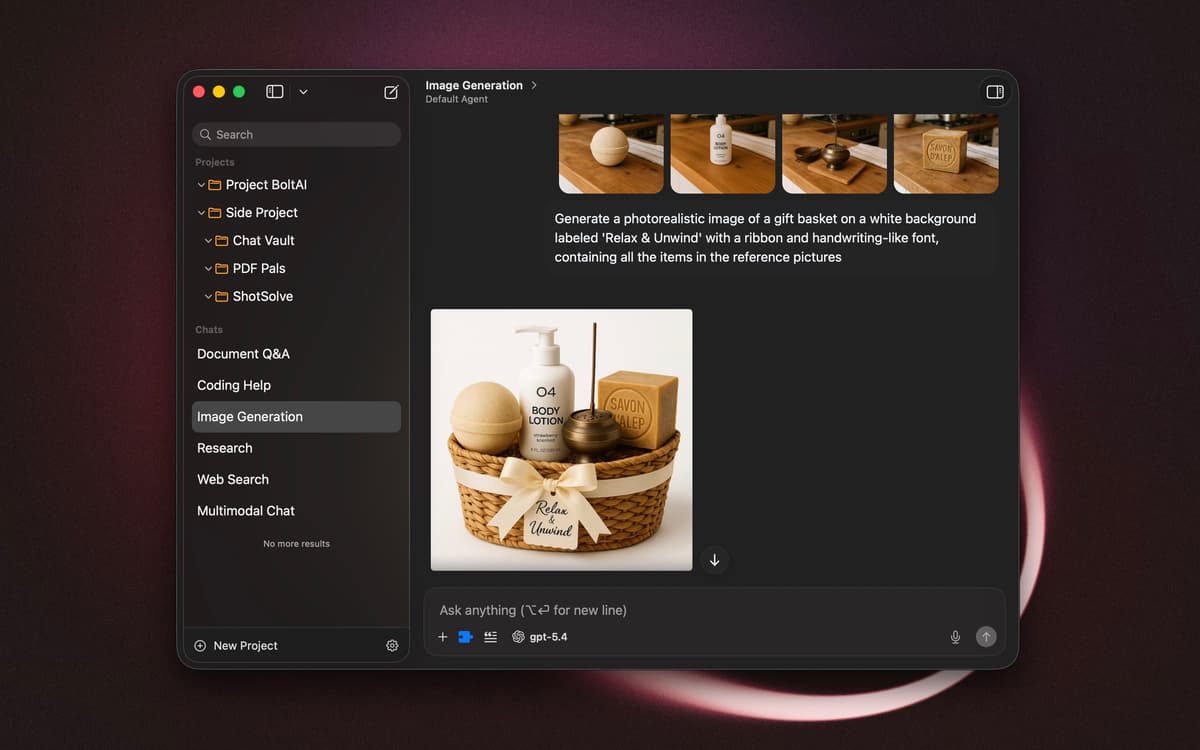
Task: Open the prompt library list icon
Action: (490, 637)
